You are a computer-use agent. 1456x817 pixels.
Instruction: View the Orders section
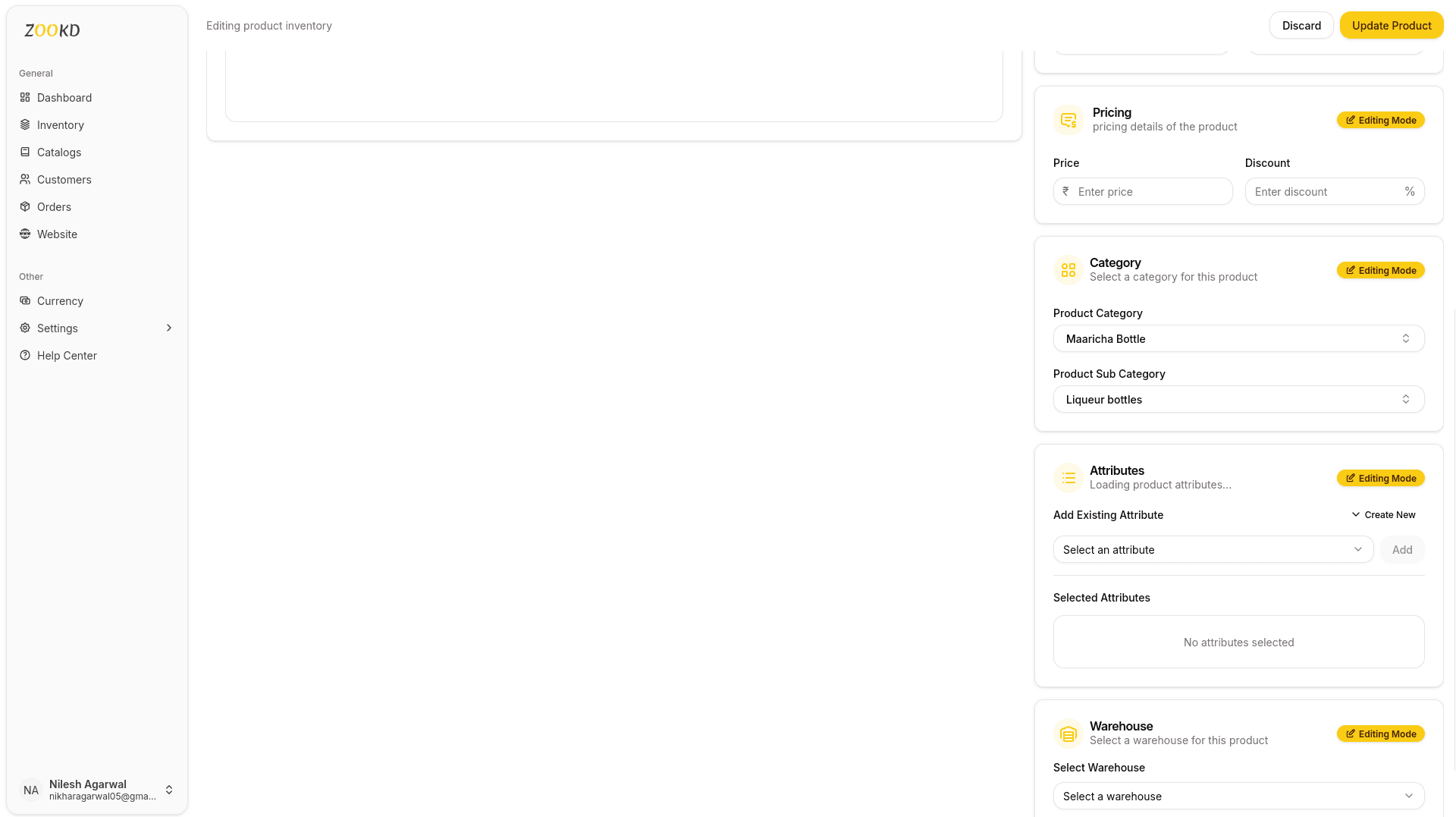pos(54,206)
